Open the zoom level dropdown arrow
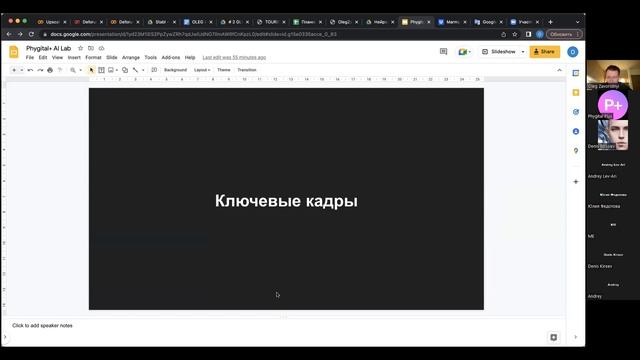 point(80,70)
